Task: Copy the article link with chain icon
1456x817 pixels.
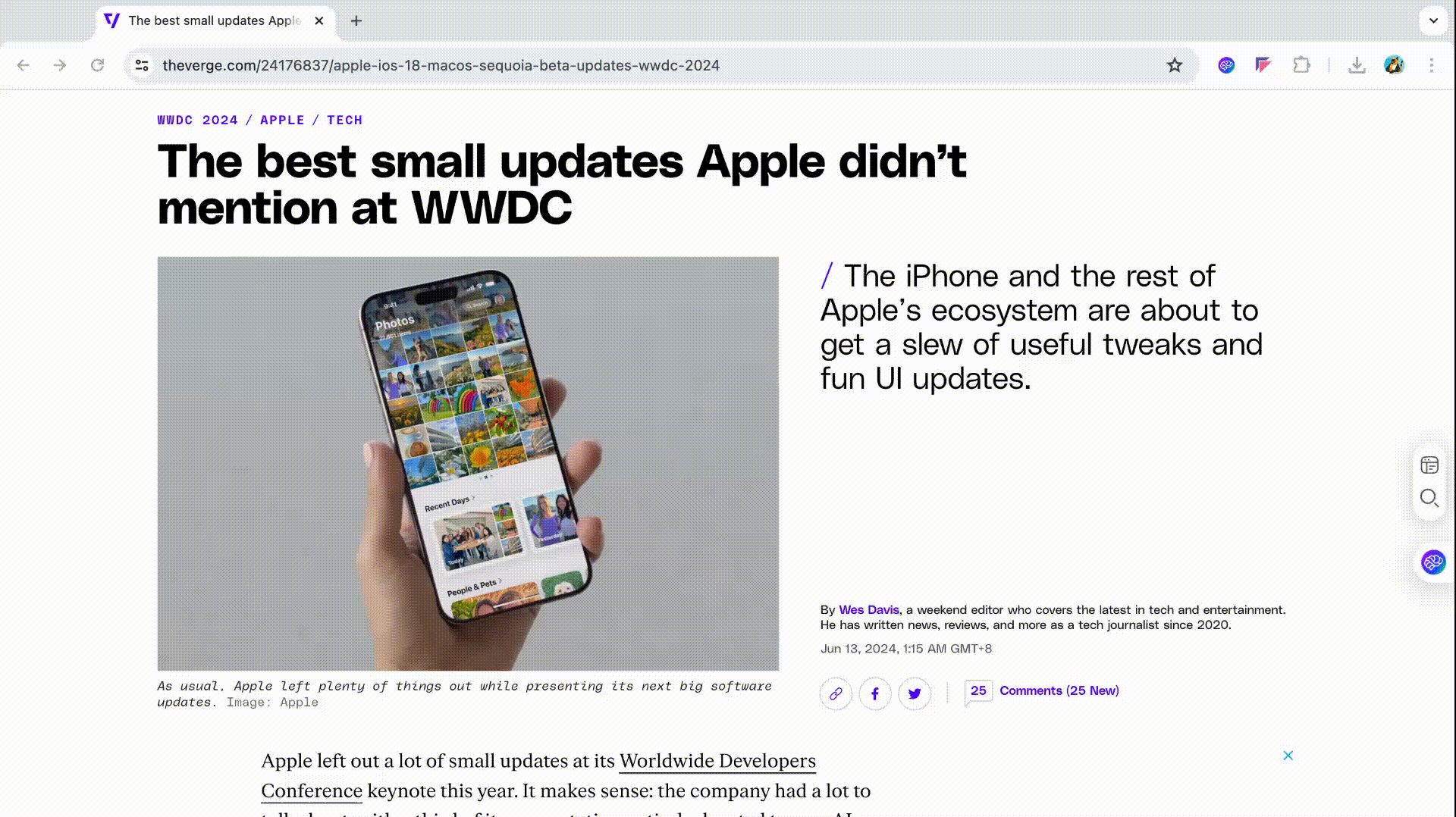Action: 836,693
